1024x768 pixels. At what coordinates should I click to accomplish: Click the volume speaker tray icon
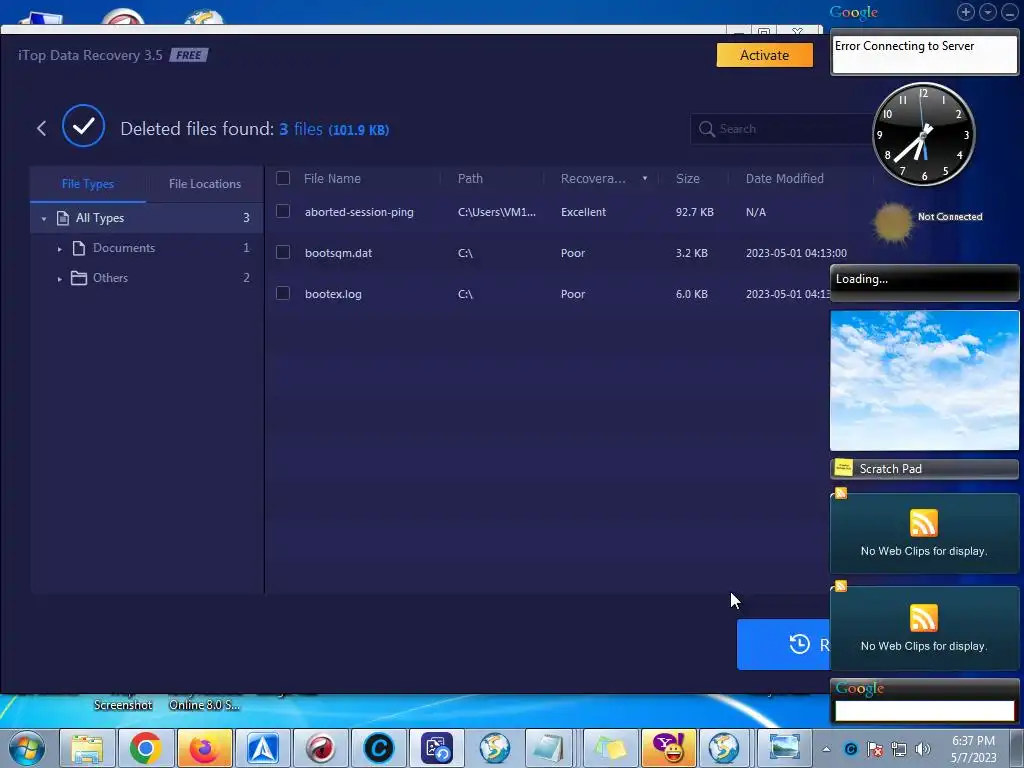(x=923, y=749)
